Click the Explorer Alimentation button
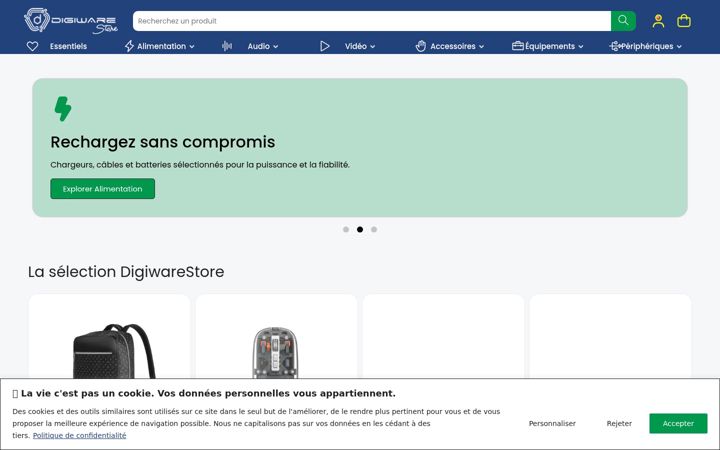Image resolution: width=720 pixels, height=450 pixels. tap(102, 189)
